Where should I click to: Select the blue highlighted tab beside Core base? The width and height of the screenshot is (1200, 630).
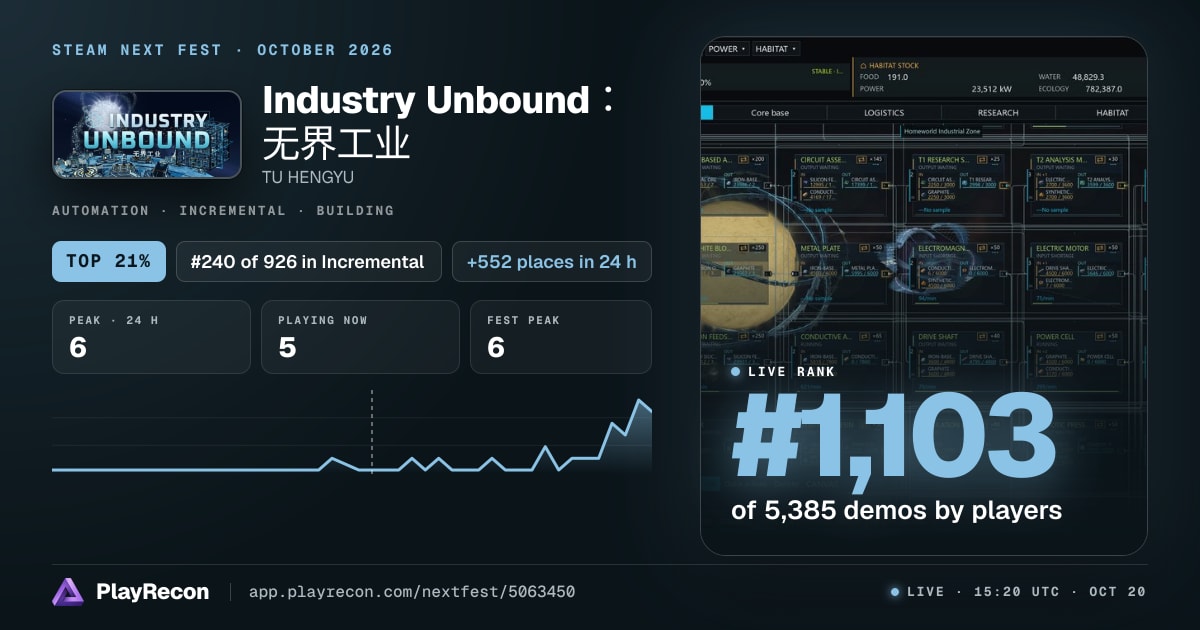coord(707,113)
